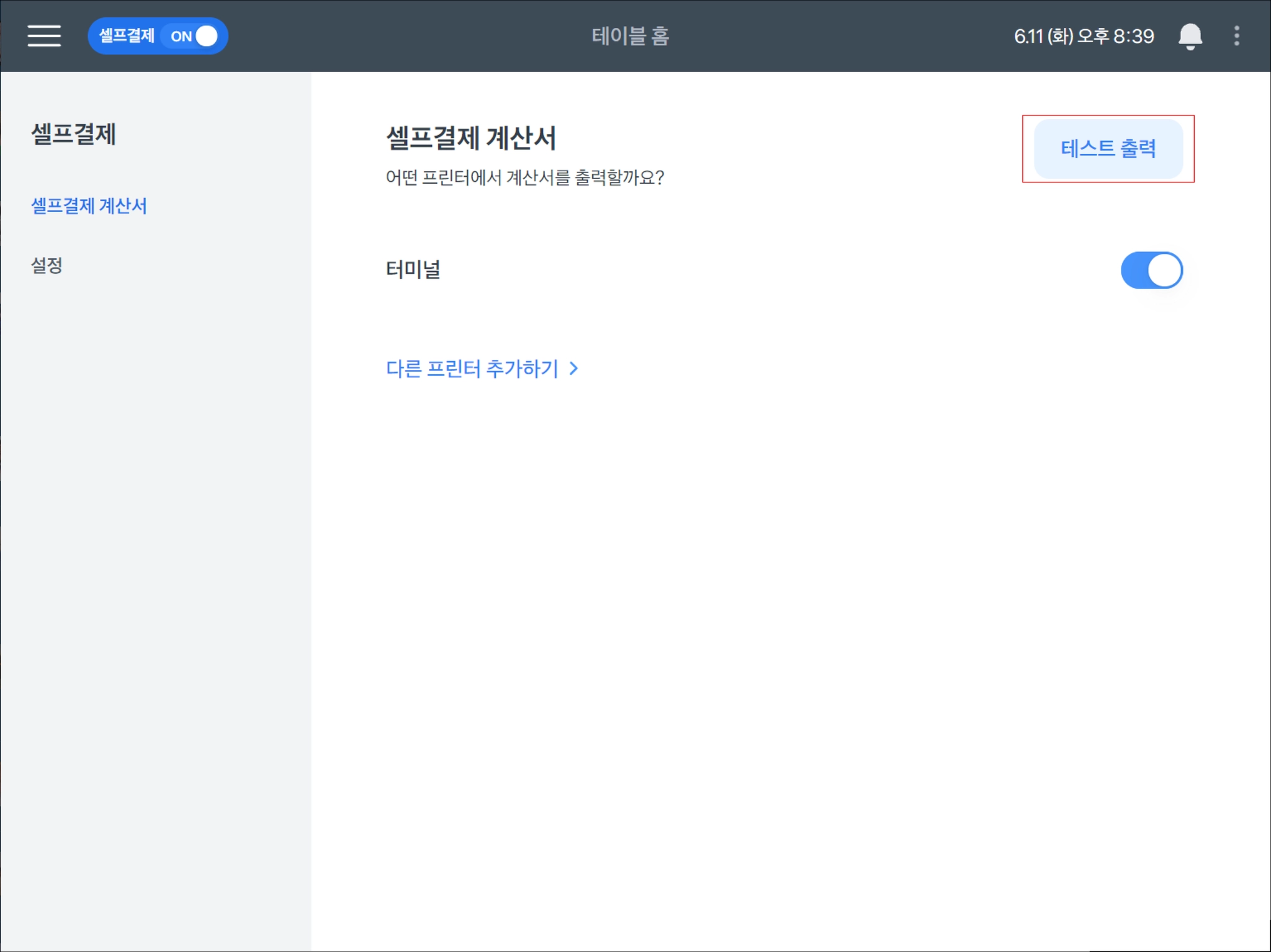Disable the 터미널 printer toggle
Viewport: 1271px width, 952px height.
pos(1151,270)
